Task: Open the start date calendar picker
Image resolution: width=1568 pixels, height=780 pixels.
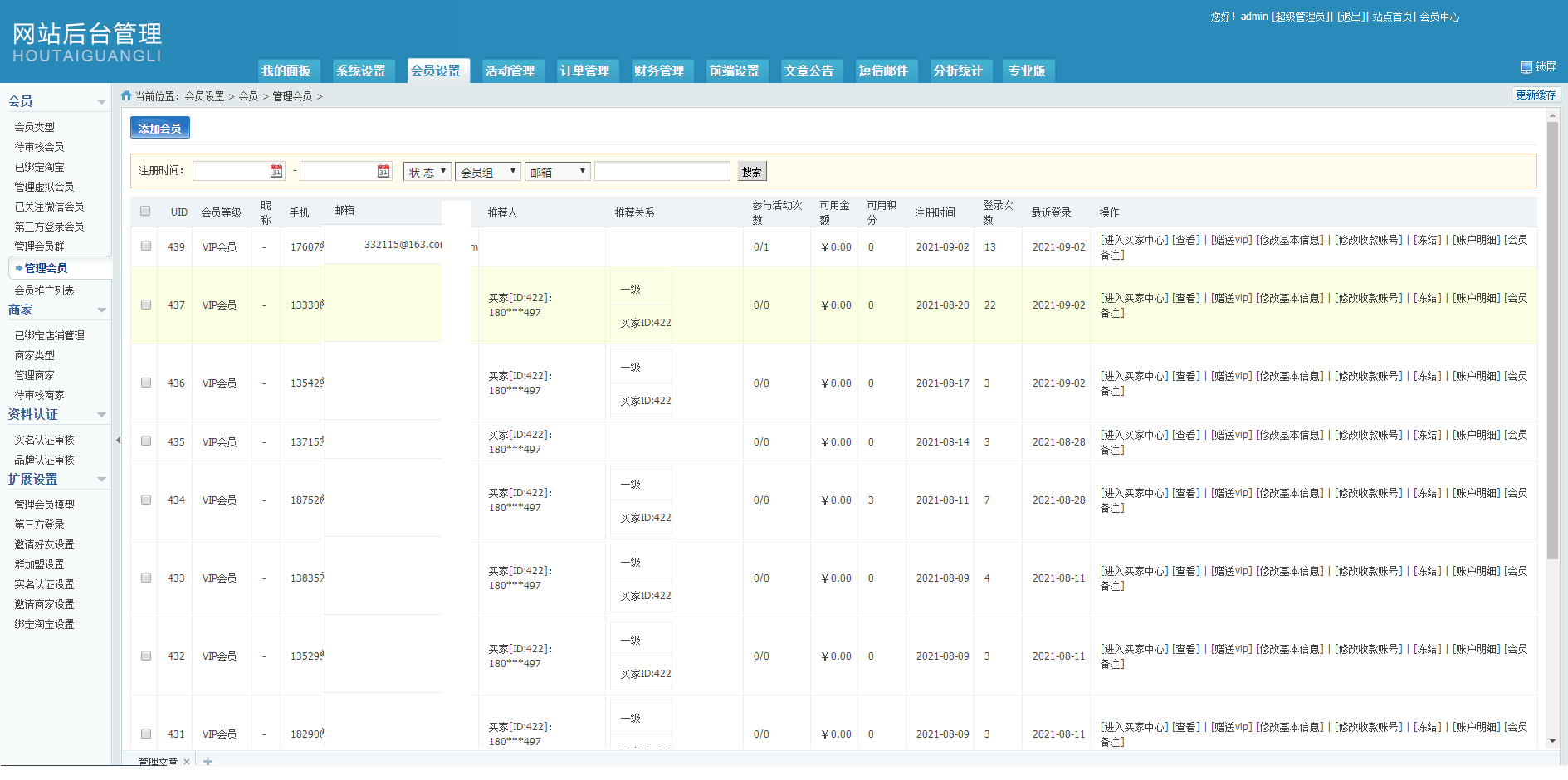Action: tap(276, 171)
